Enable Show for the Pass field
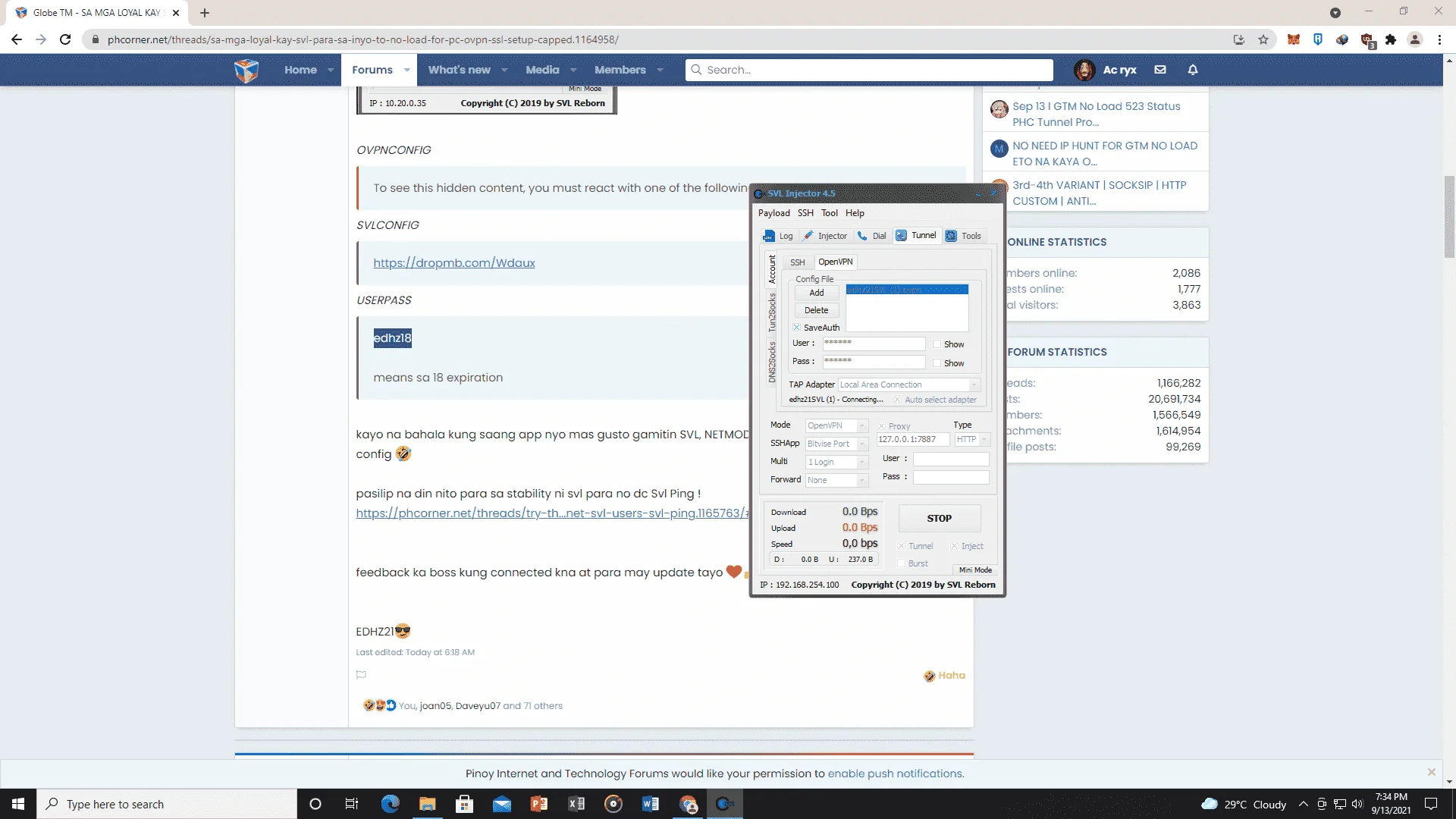 [x=937, y=363]
